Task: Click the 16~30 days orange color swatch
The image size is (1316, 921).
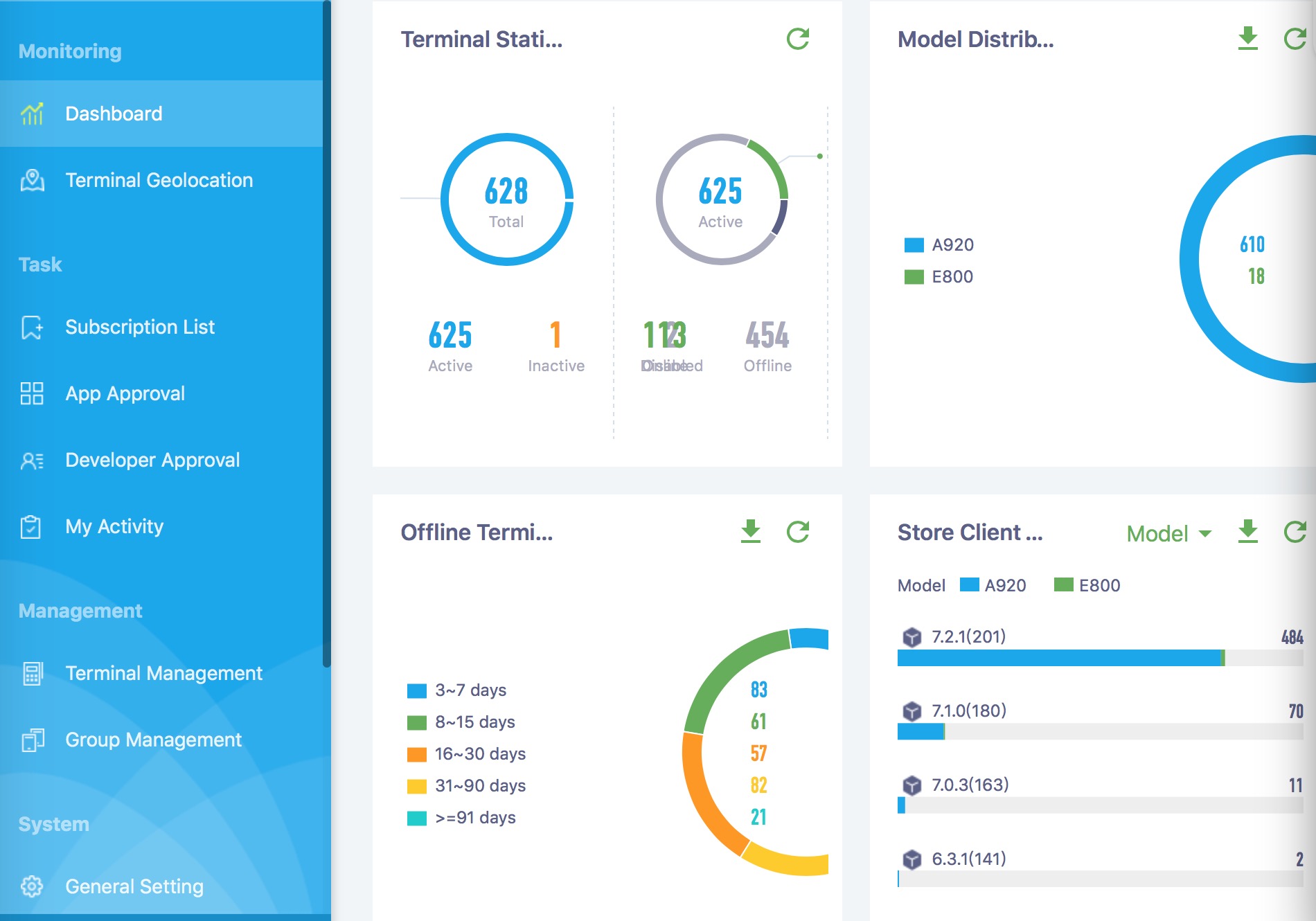Action: point(417,754)
